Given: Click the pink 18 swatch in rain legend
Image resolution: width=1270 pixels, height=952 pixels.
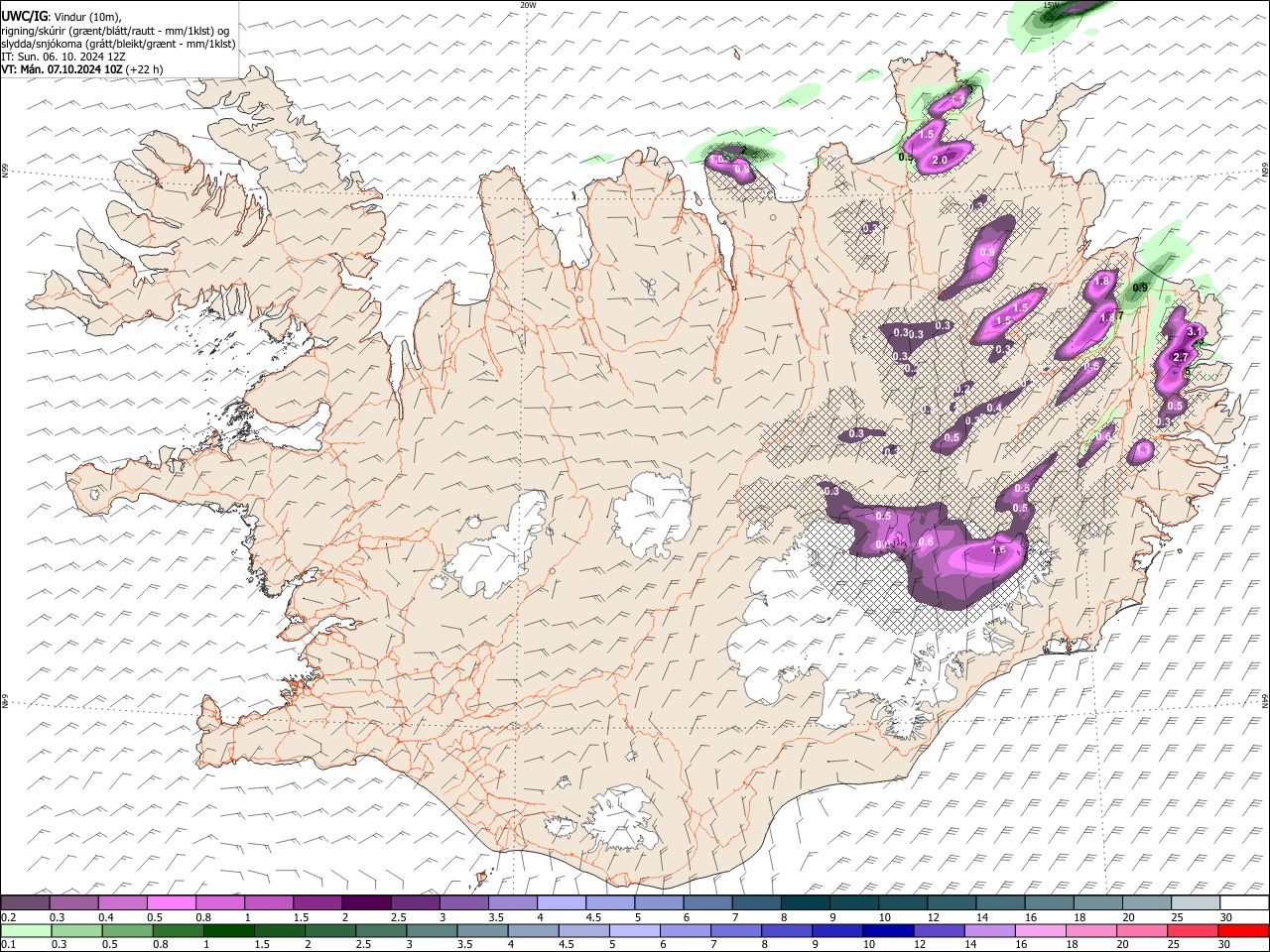Looking at the screenshot, I should pos(1090,930).
